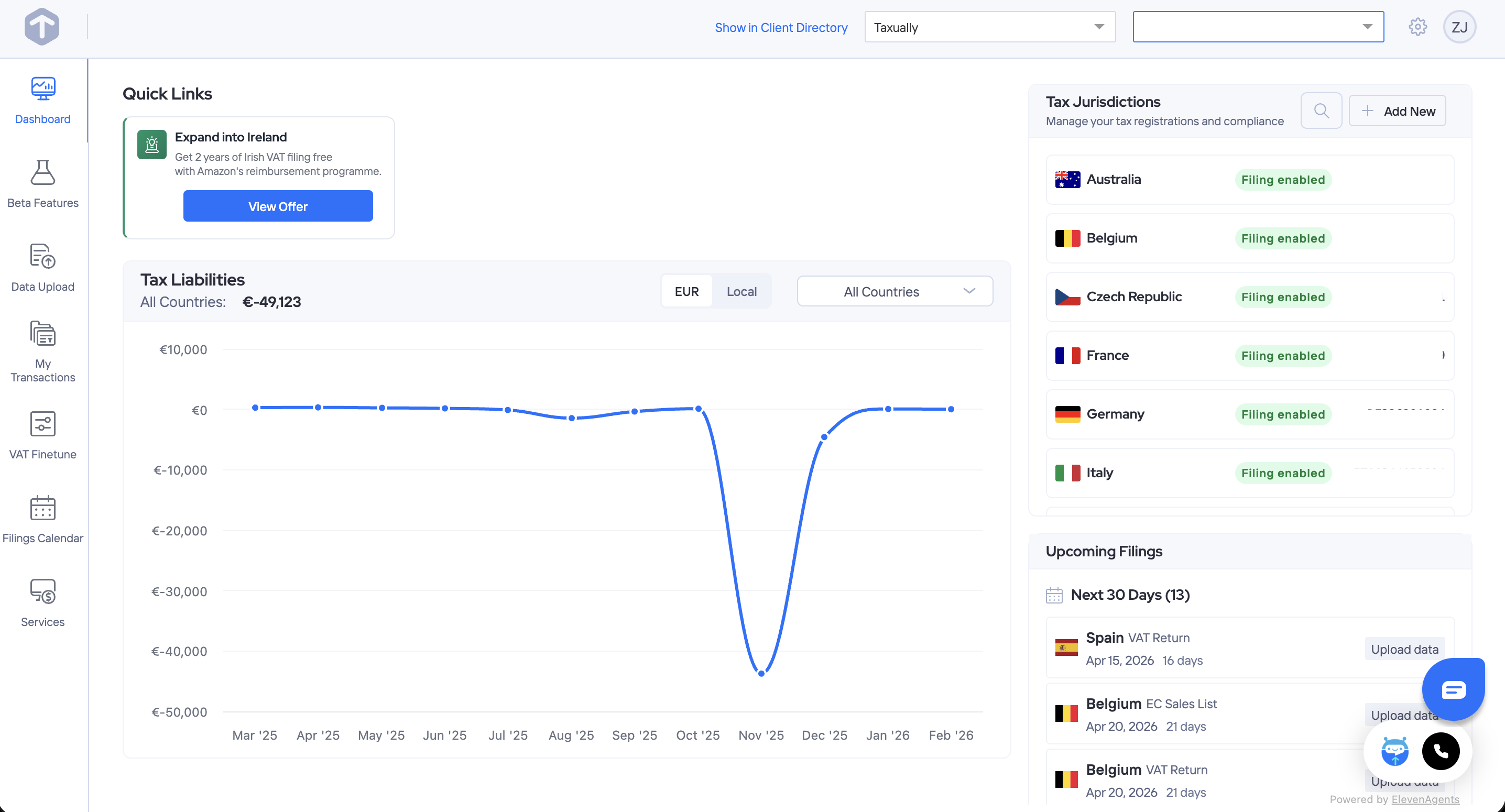Switch Tax Liabilities currency to EUR
Viewport: 1505px width, 812px height.
[687, 291]
